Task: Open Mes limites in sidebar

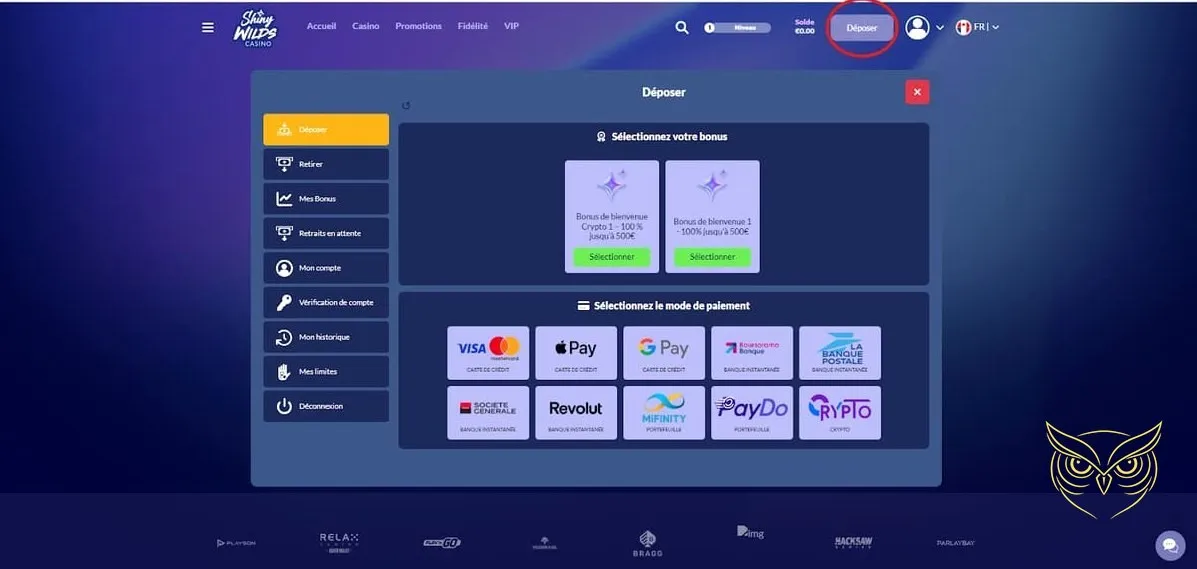Action: pos(326,372)
